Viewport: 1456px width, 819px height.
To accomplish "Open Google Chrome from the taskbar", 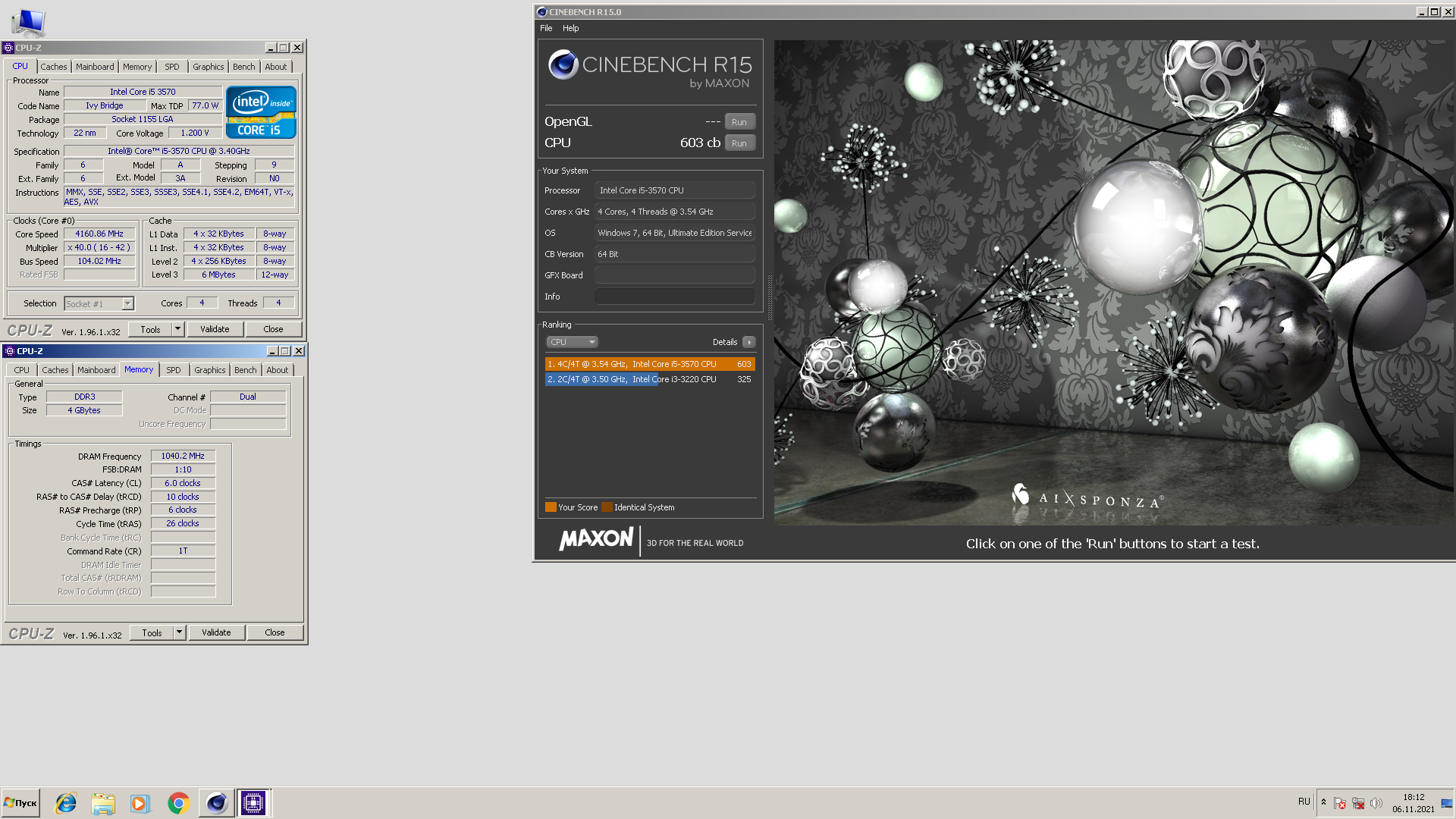I will coord(178,803).
